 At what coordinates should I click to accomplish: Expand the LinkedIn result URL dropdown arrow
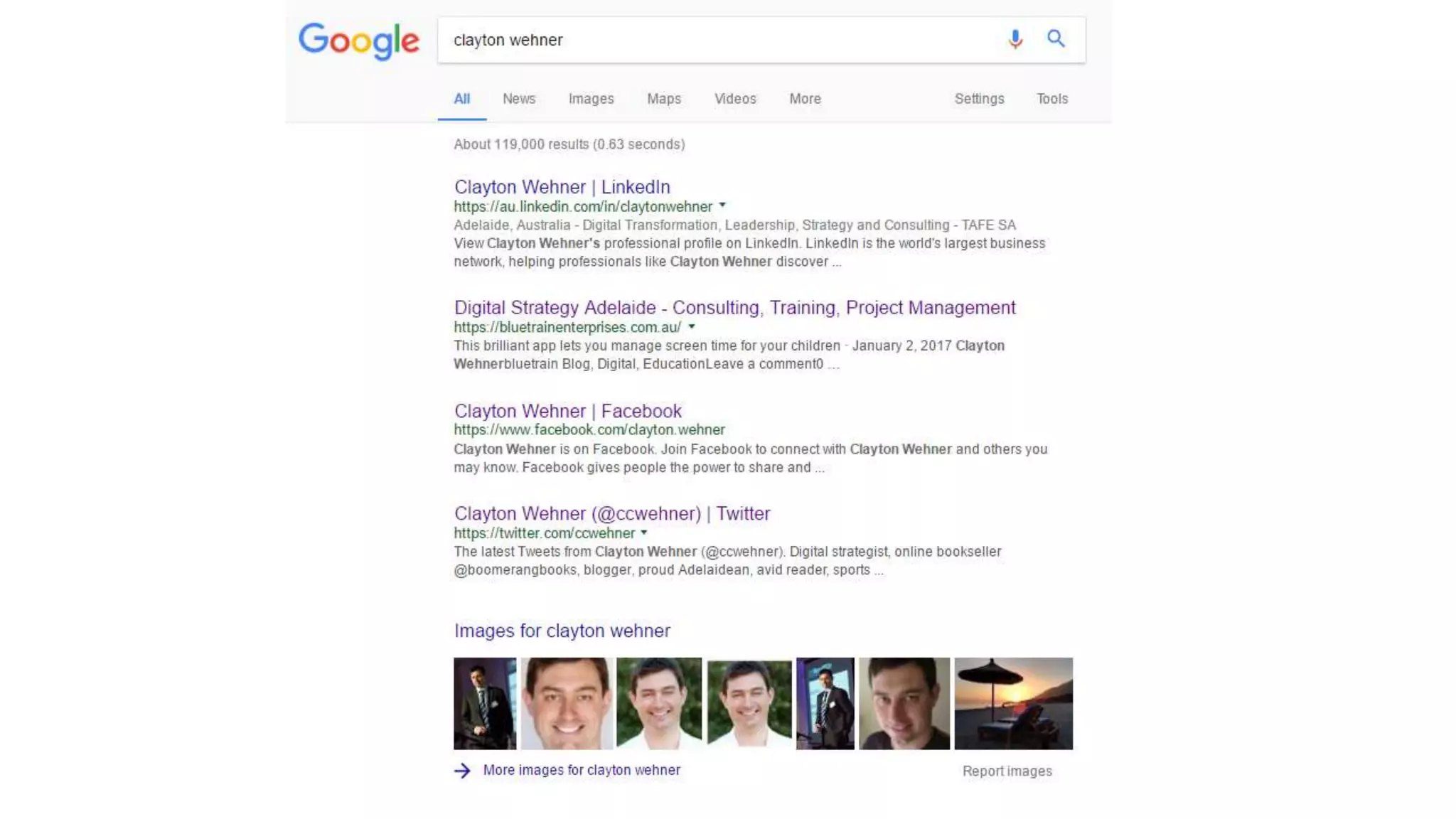click(722, 205)
